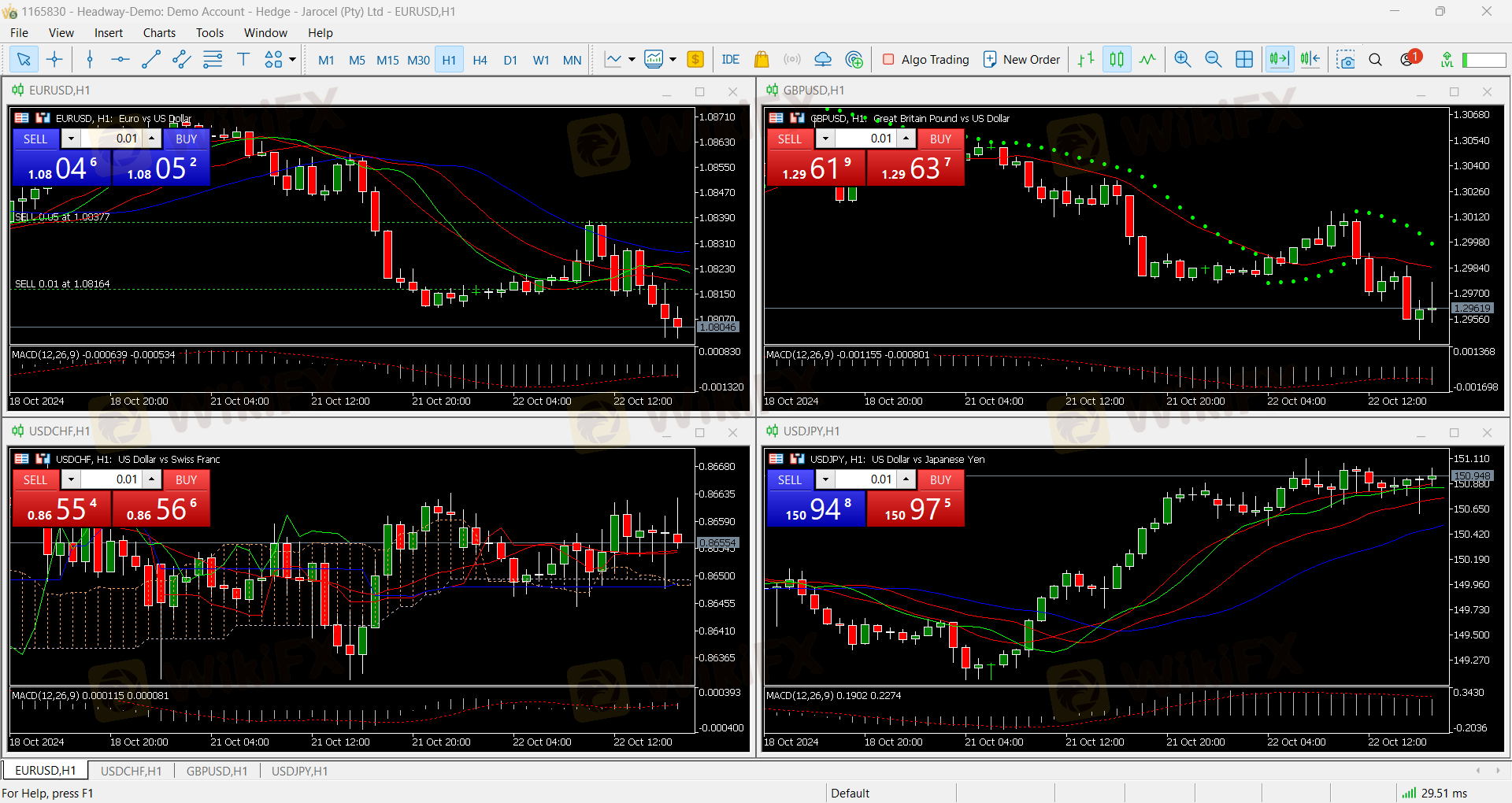Image resolution: width=1512 pixels, height=803 pixels.
Task: Open the trading signals icon
Action: point(792,59)
